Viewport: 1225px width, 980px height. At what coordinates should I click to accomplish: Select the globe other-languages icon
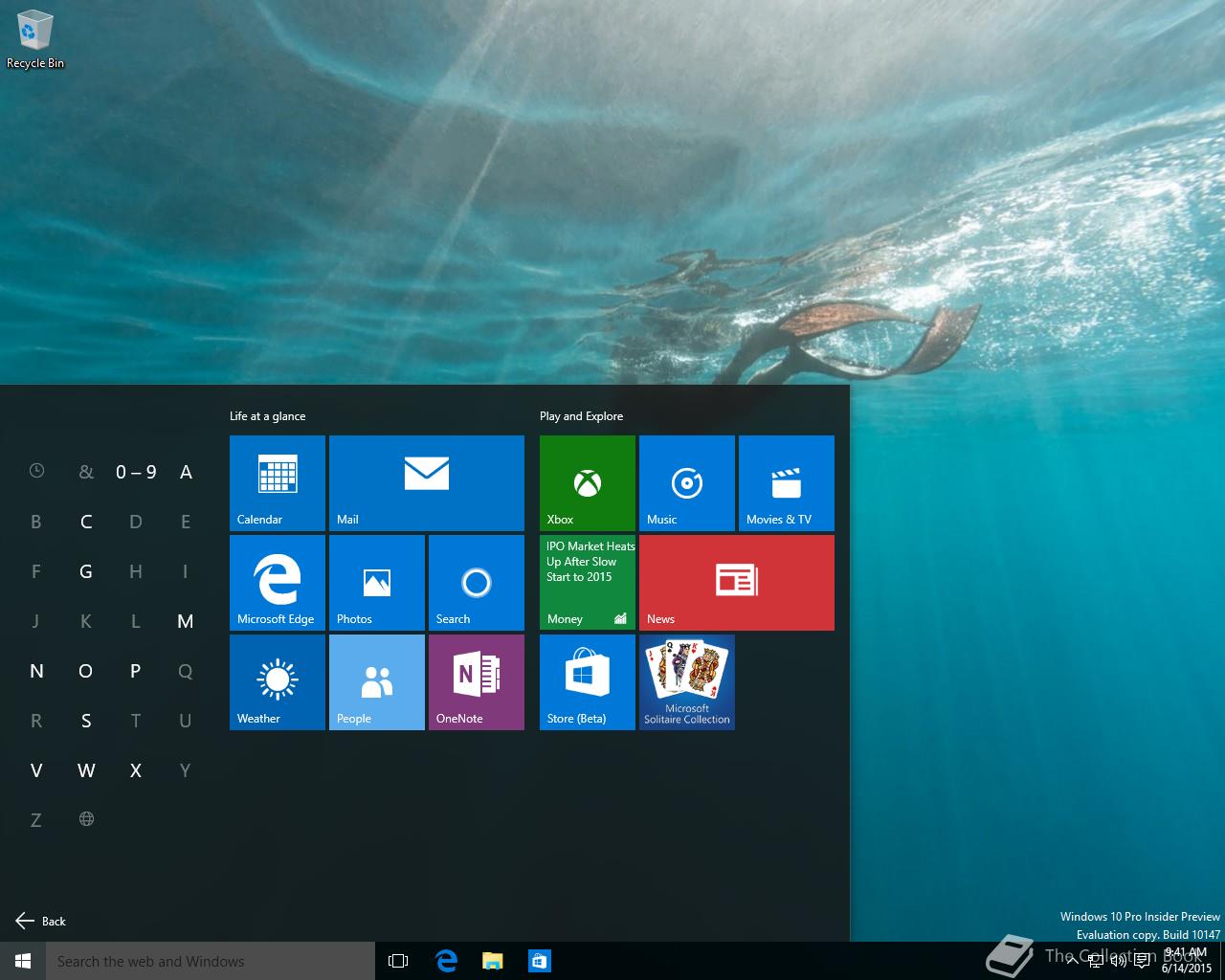(86, 819)
